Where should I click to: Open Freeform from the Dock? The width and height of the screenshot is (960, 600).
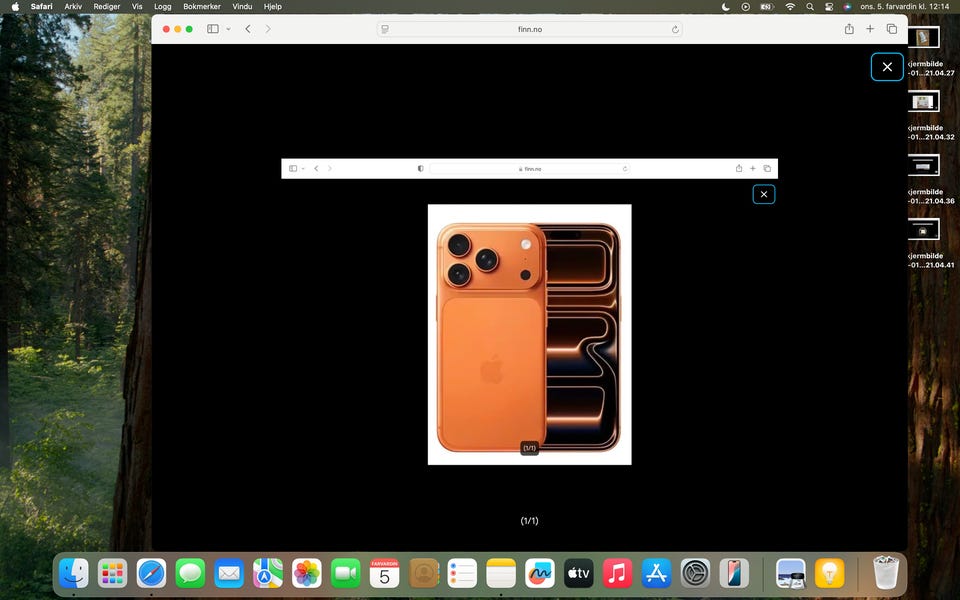coord(540,574)
